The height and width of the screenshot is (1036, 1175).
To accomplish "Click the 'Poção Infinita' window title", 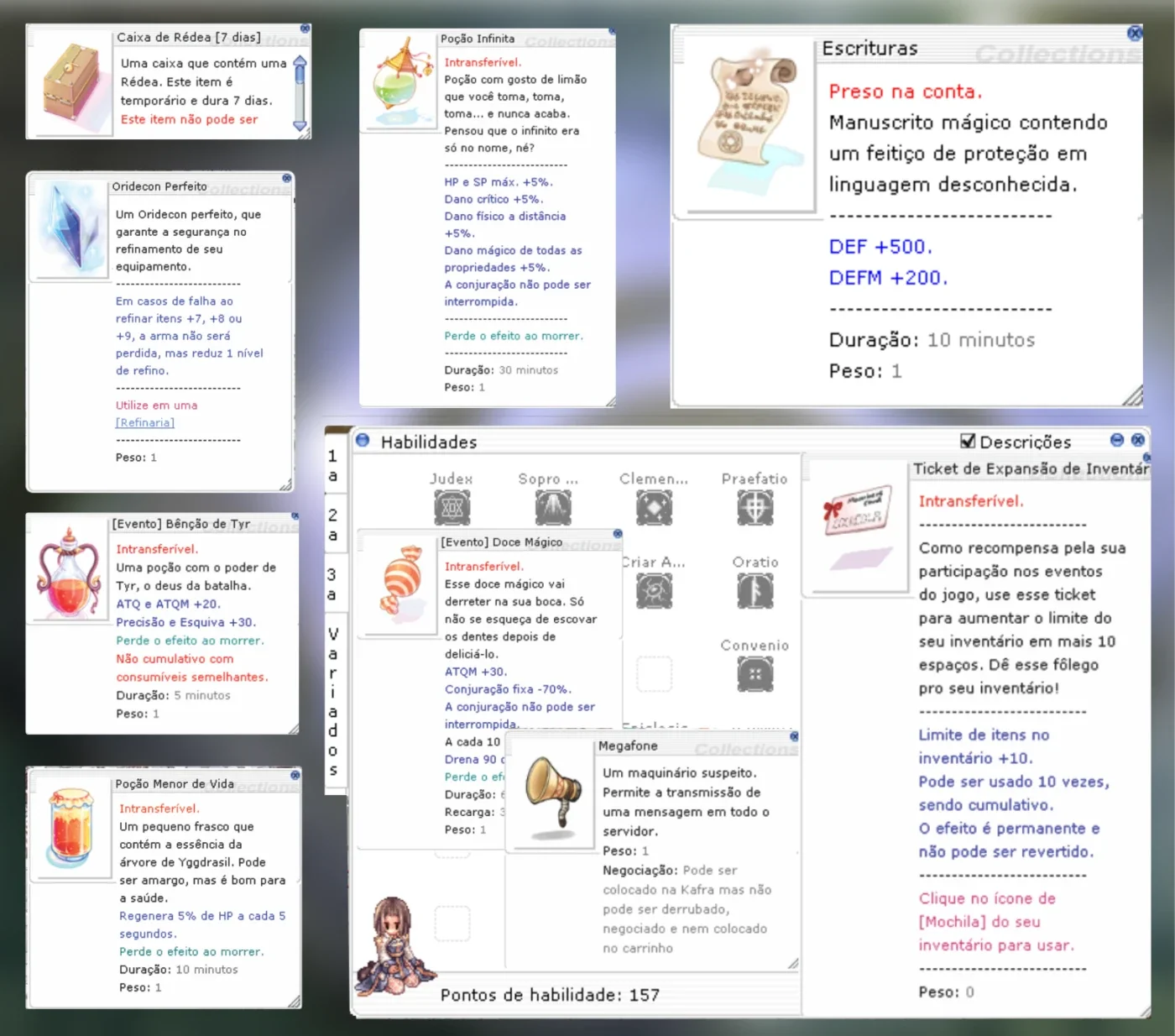I will click(x=478, y=39).
